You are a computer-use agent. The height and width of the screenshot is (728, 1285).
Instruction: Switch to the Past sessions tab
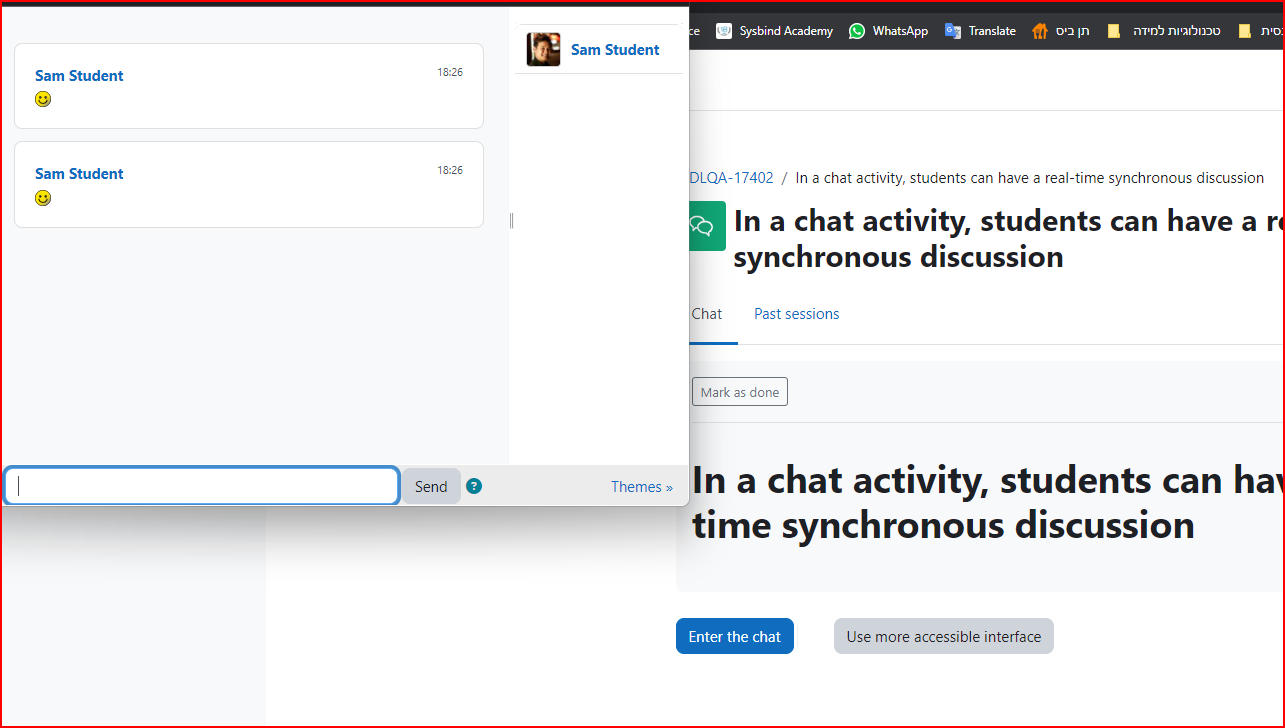[x=796, y=314]
